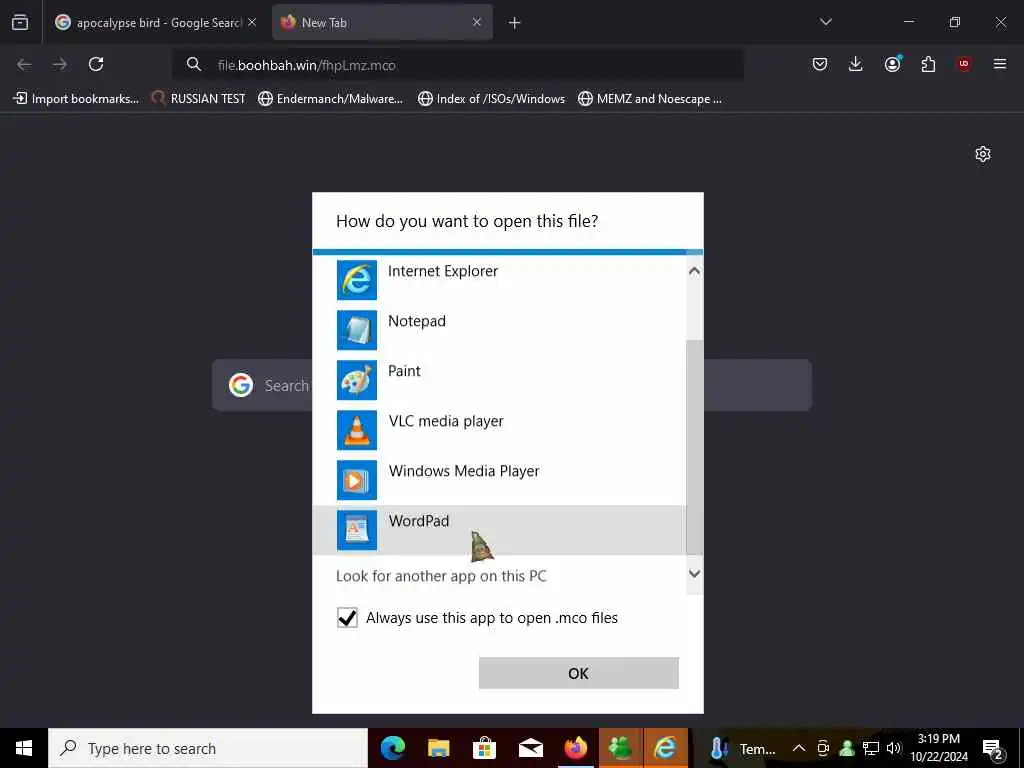
Task: Choose Notepad to open the file
Action: 499,330
